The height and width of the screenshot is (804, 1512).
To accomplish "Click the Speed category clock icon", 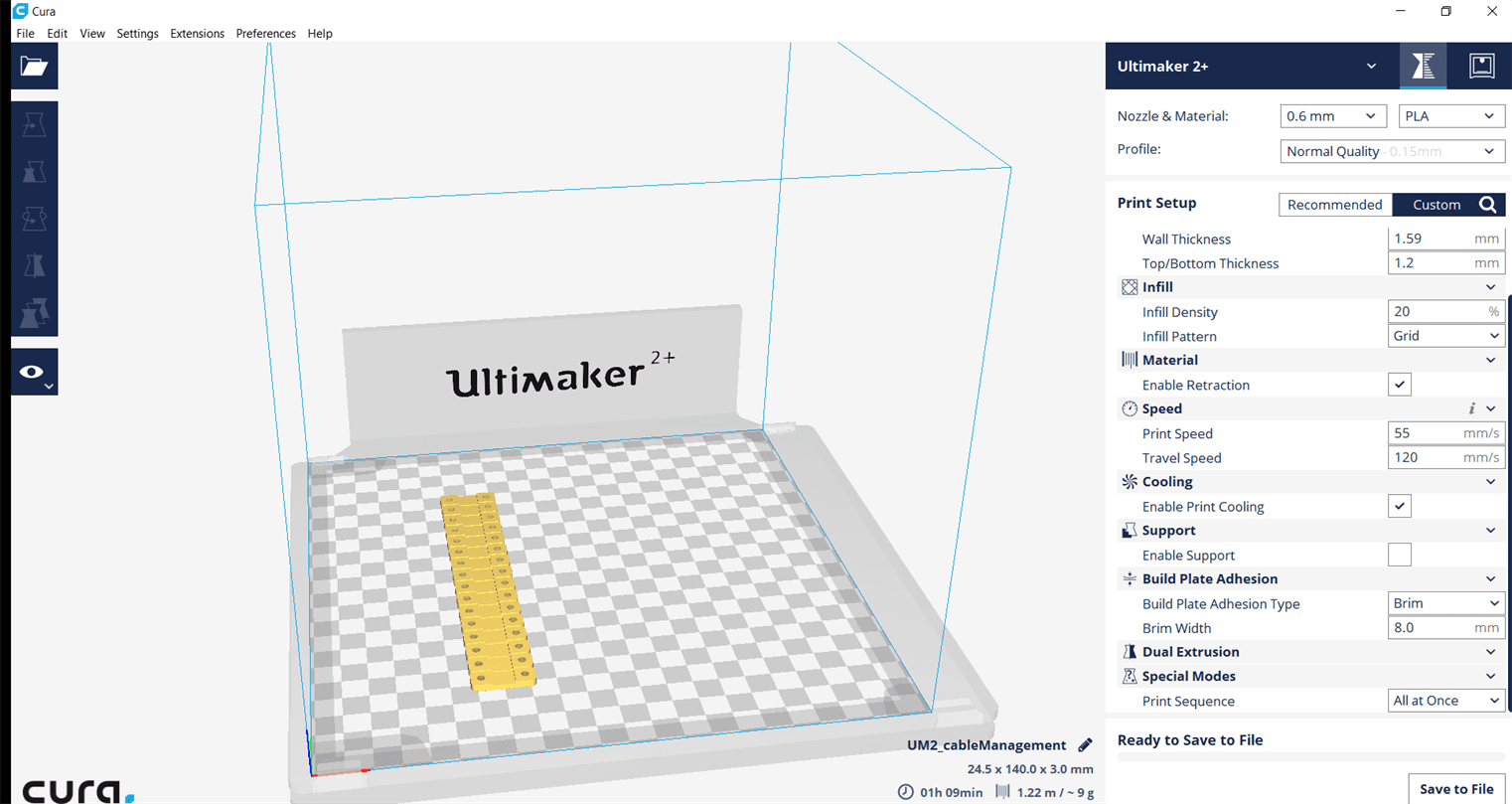I will (1130, 408).
